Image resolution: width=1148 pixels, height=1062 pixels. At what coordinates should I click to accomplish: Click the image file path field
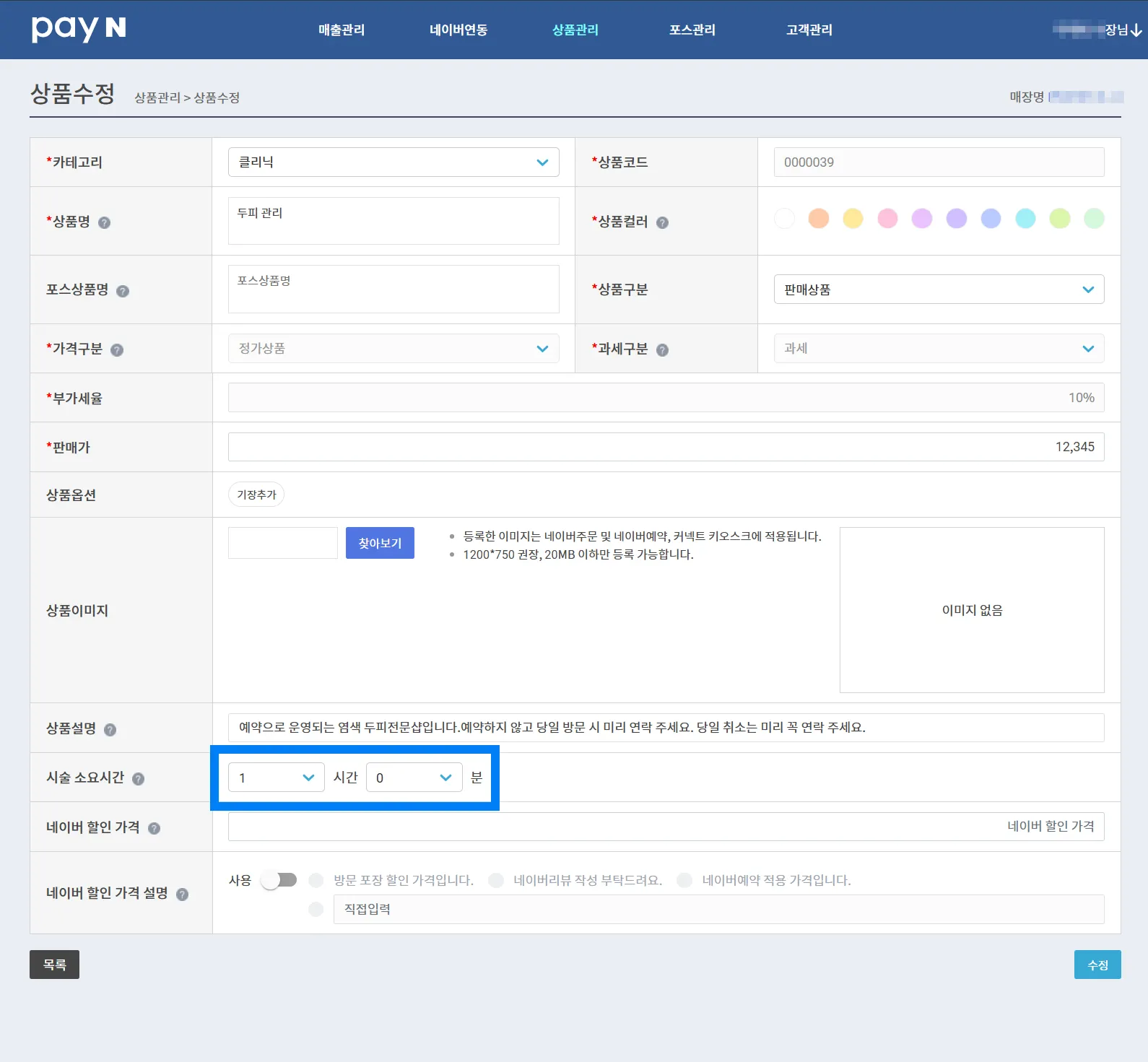283,543
